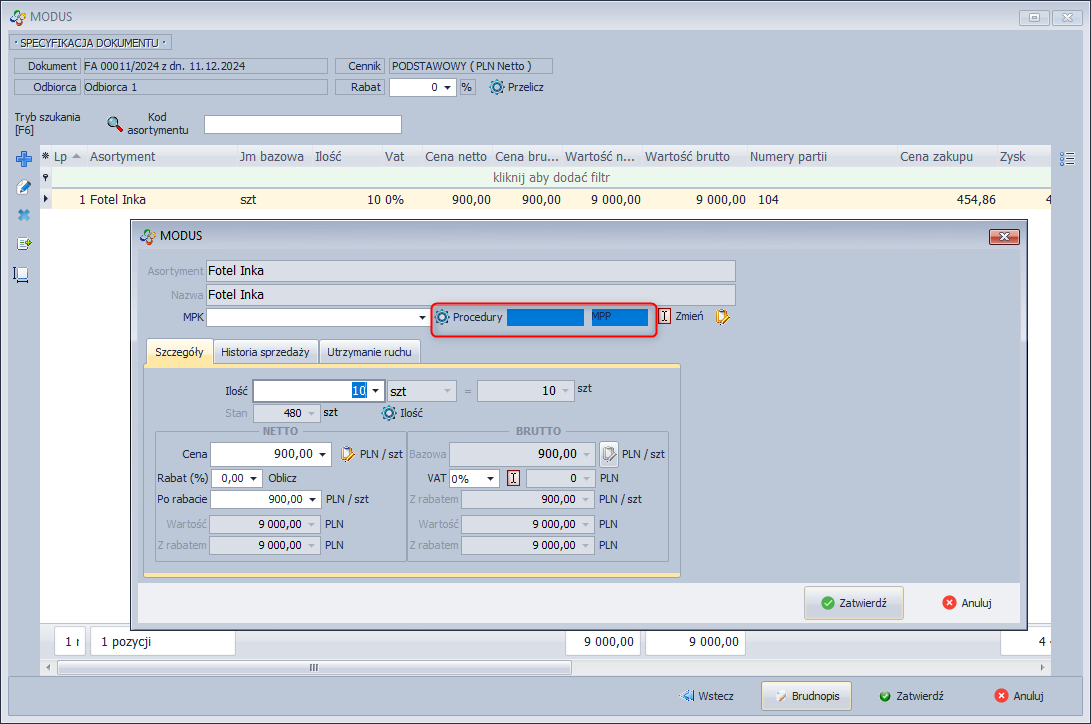This screenshot has width=1091, height=724.
Task: Click the blue X delete-position icon
Action: tap(24, 215)
